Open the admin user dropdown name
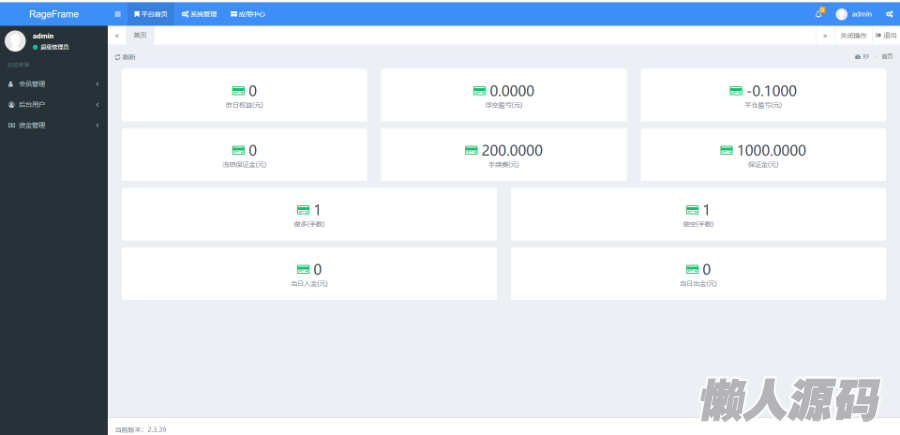The width and height of the screenshot is (900, 435). [862, 14]
